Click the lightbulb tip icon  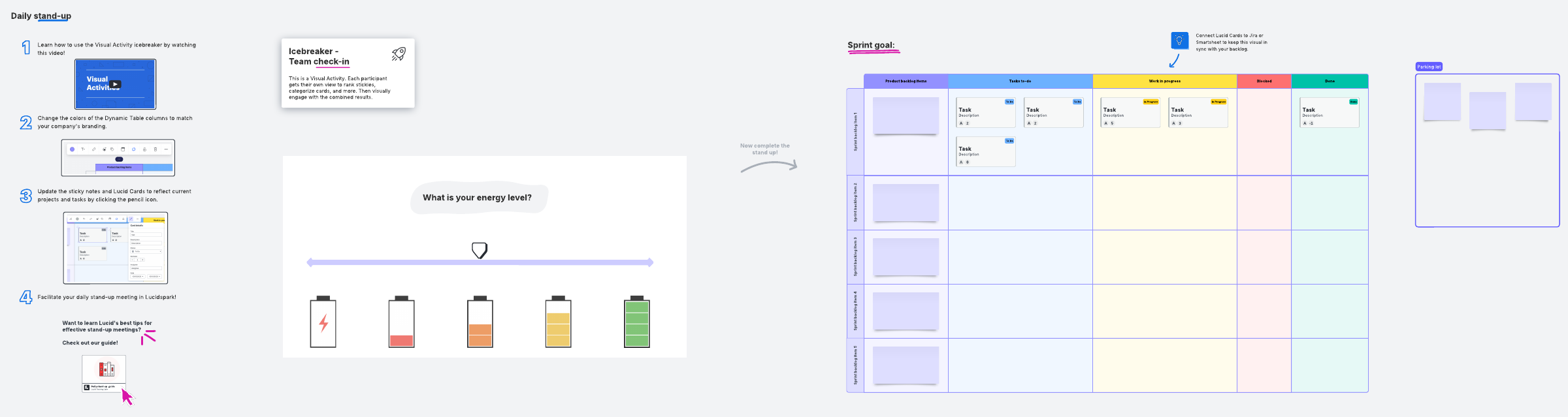coord(1179,40)
